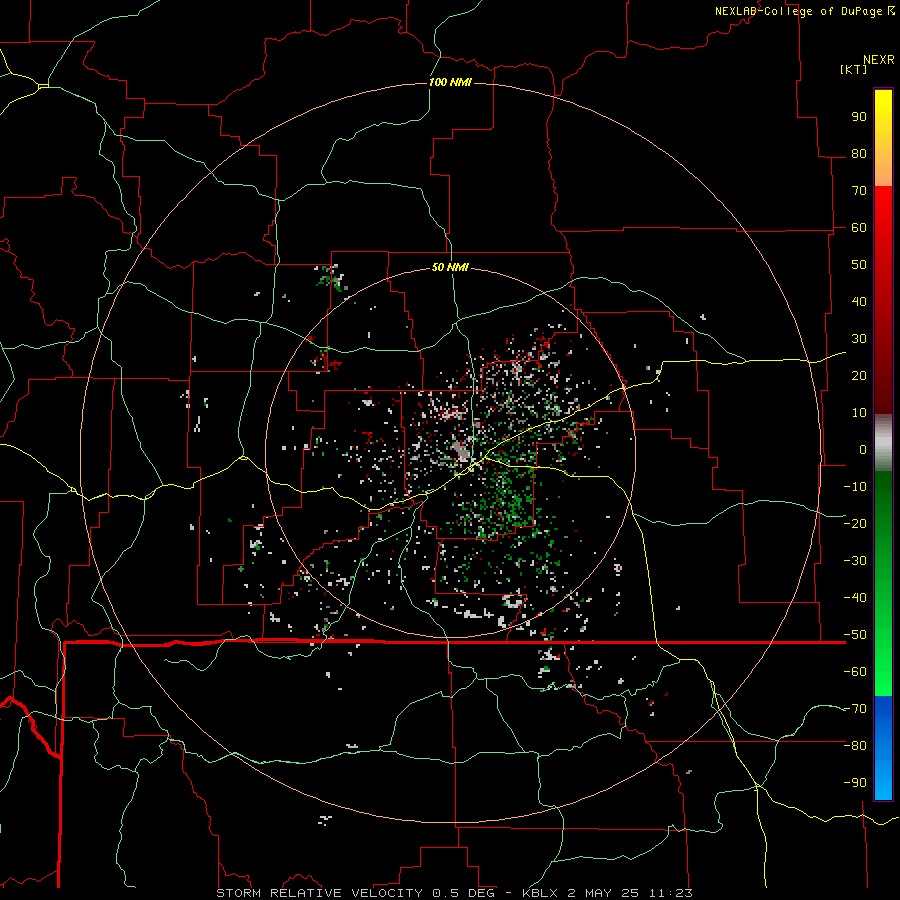Click the 11:23 timestamp text

pos(670,893)
